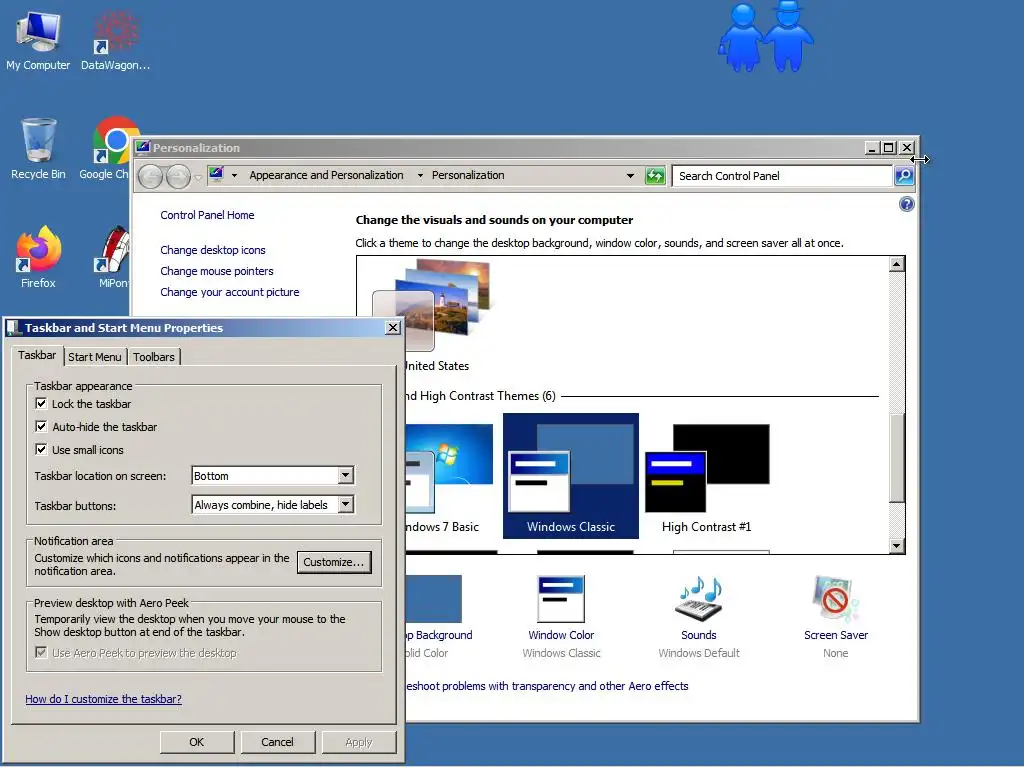Select the Windows 7 Basic theme
The width and height of the screenshot is (1024, 768).
449,479
